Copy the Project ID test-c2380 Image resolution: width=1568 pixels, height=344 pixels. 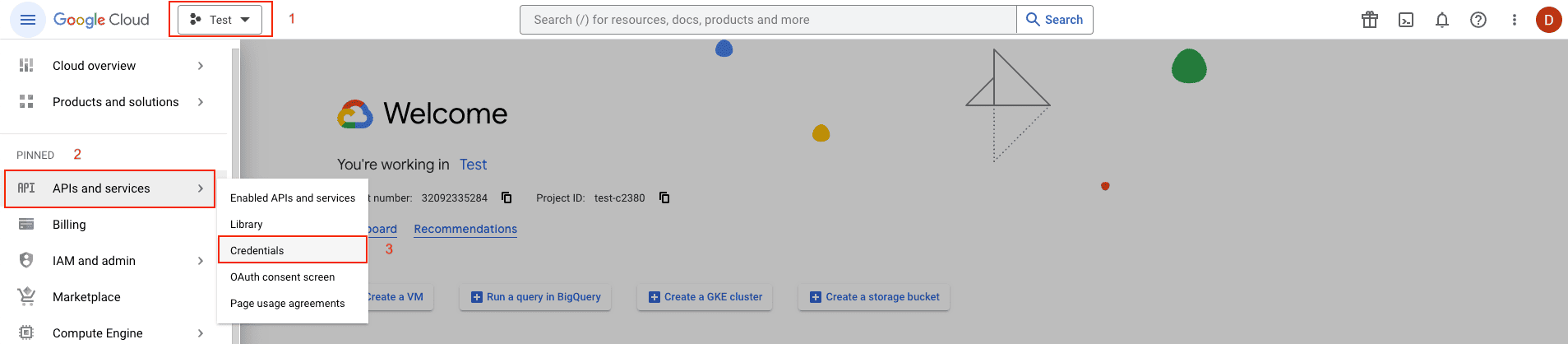(664, 198)
